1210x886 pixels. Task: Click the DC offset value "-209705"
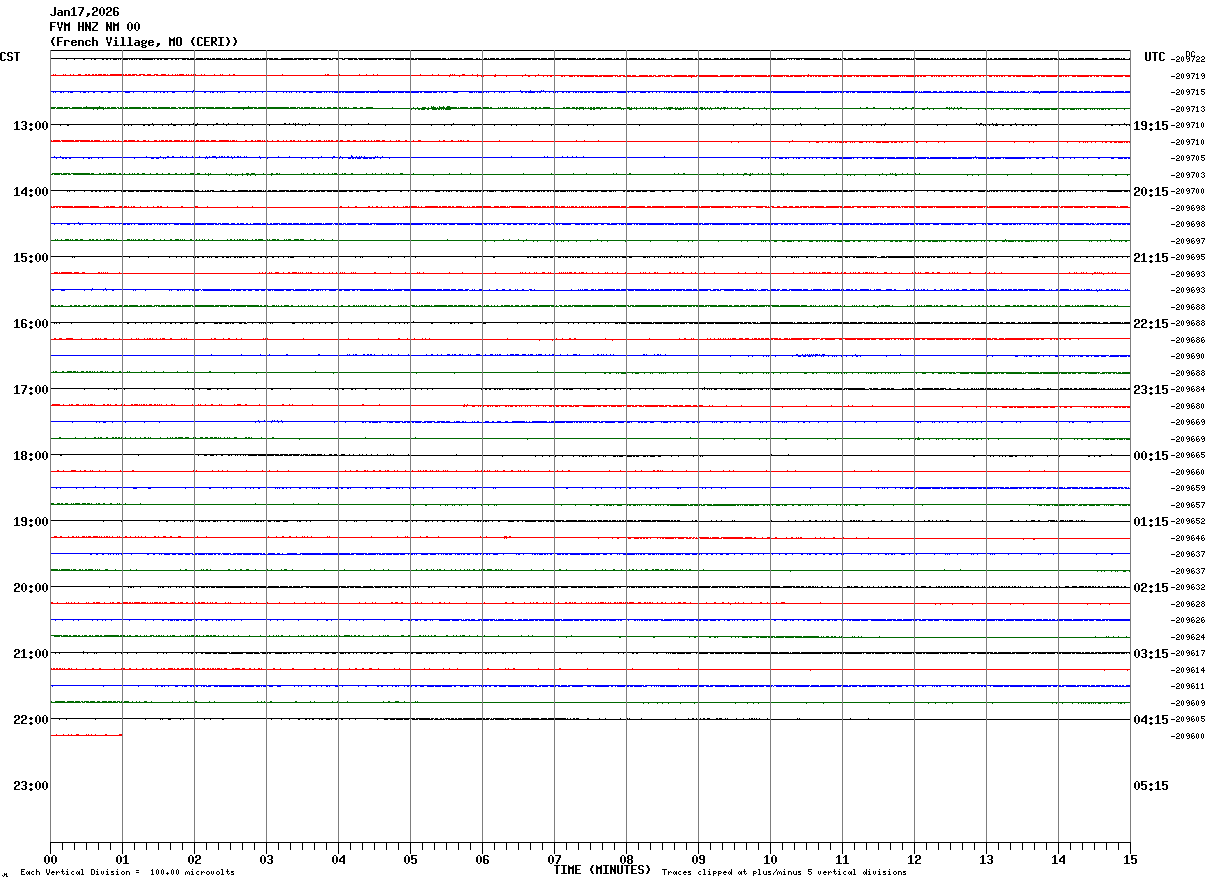tap(1189, 158)
